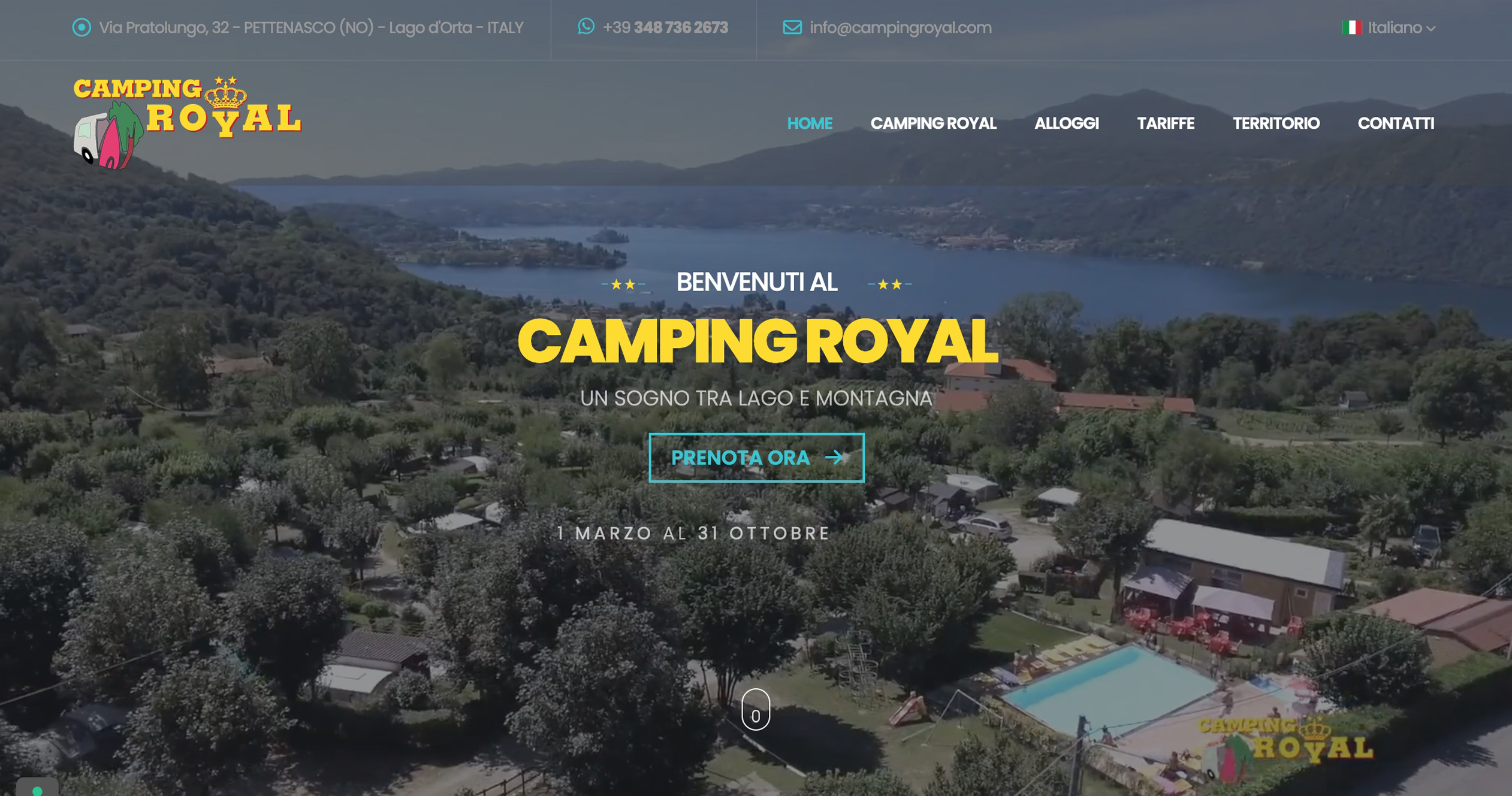Click the +39 348 736 2673 phone link
Viewport: 1512px width, 796px height.
[x=665, y=28]
